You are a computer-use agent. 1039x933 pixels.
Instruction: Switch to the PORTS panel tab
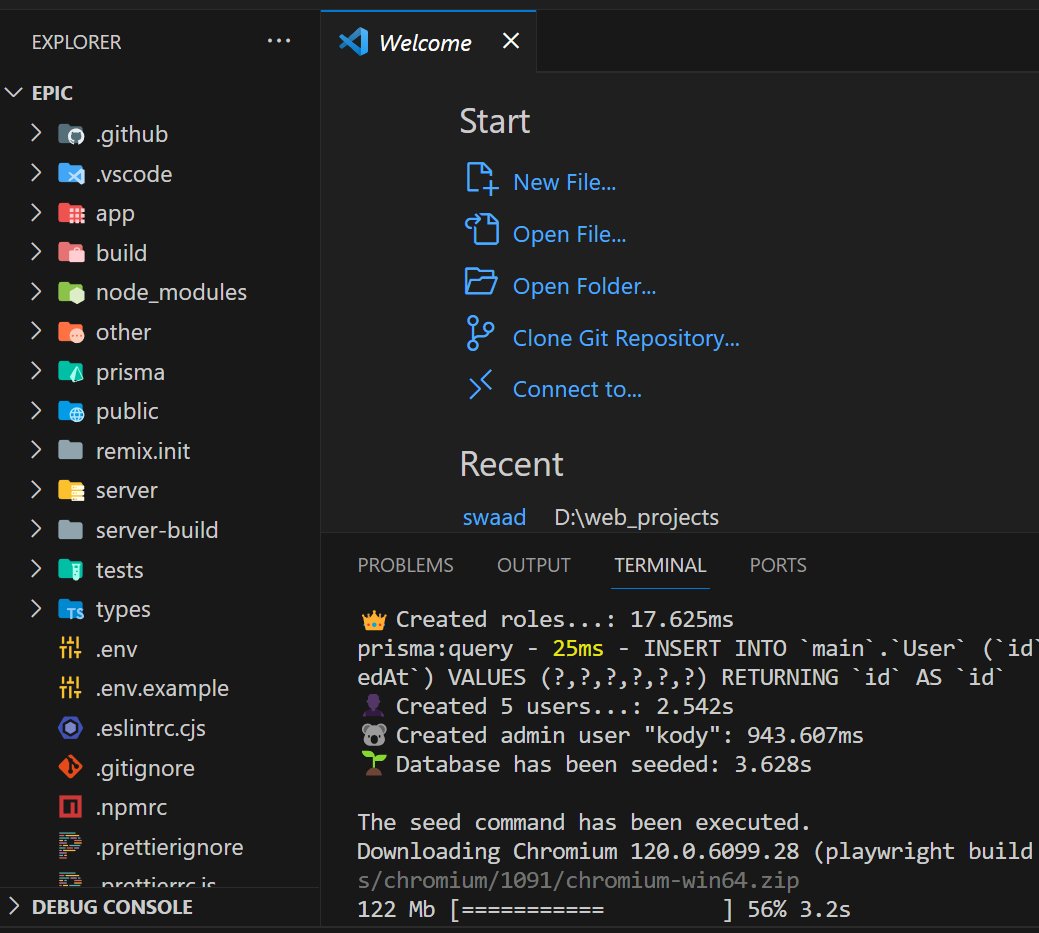point(778,565)
